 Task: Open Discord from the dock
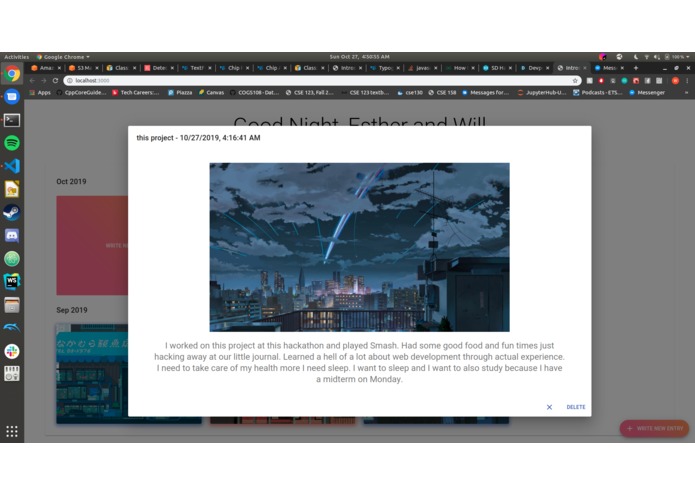12,236
